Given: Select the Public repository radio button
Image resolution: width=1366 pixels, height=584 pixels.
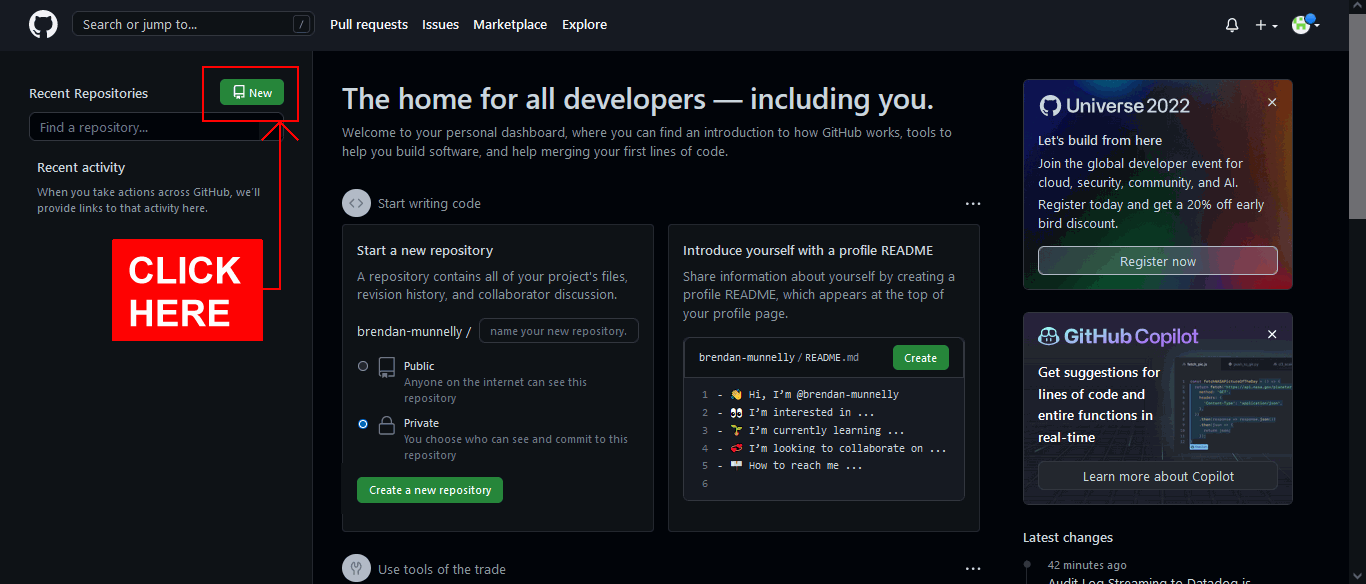Looking at the screenshot, I should pos(363,366).
